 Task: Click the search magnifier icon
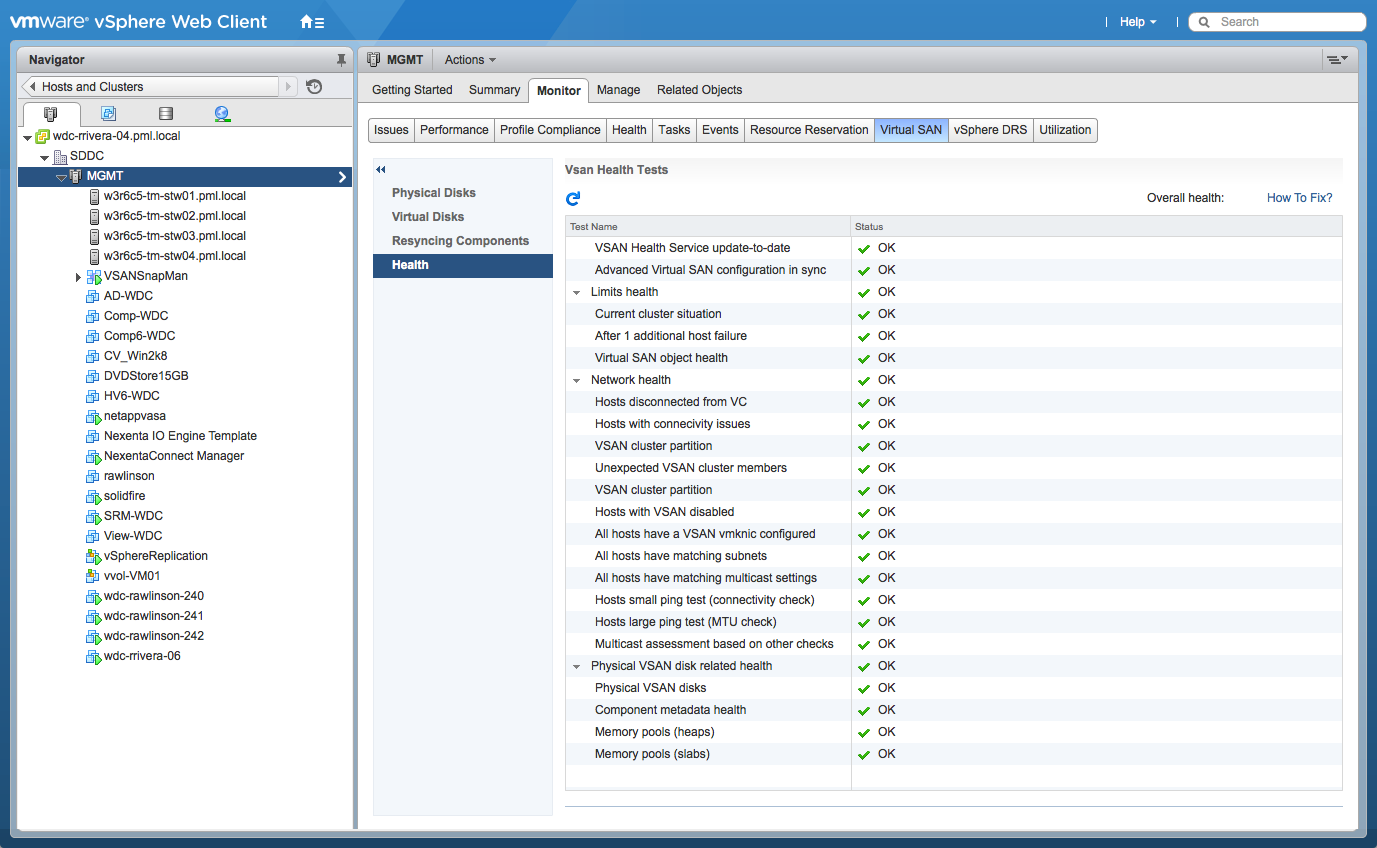(x=1205, y=22)
